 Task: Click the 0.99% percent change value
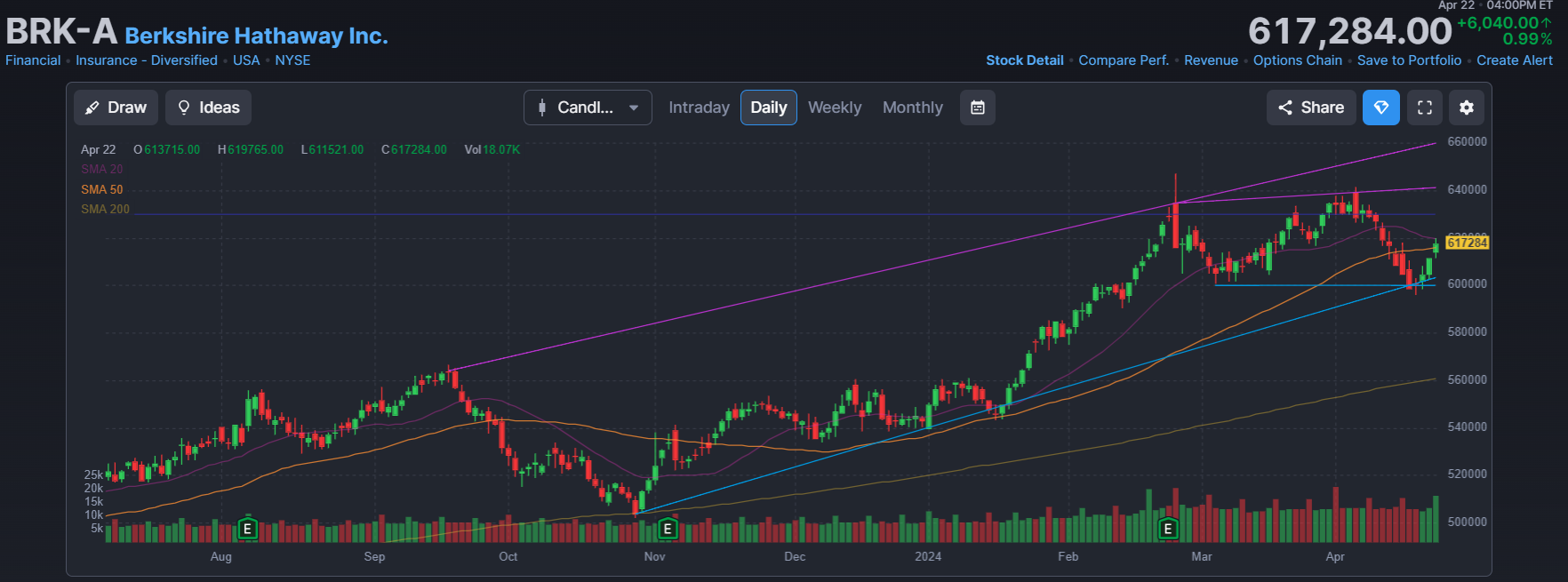1527,39
